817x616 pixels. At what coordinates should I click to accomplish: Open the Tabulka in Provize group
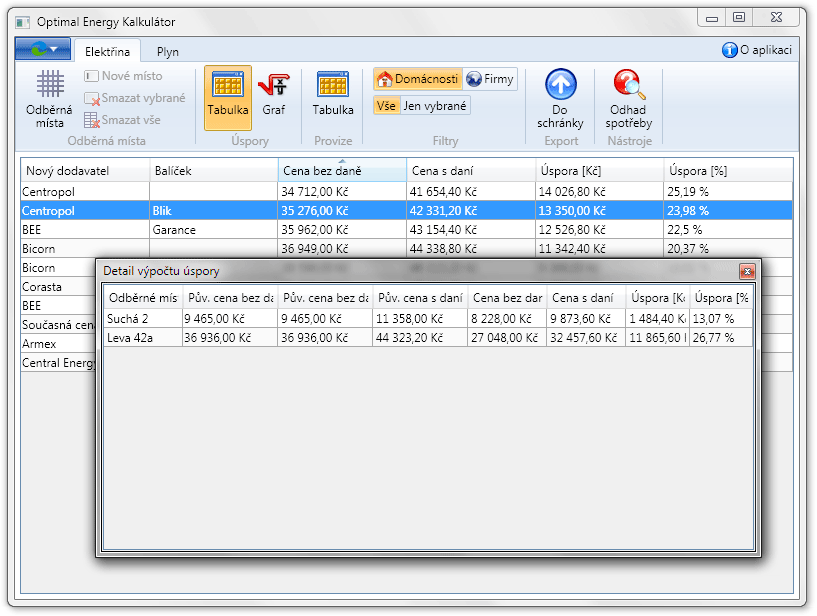click(x=332, y=97)
